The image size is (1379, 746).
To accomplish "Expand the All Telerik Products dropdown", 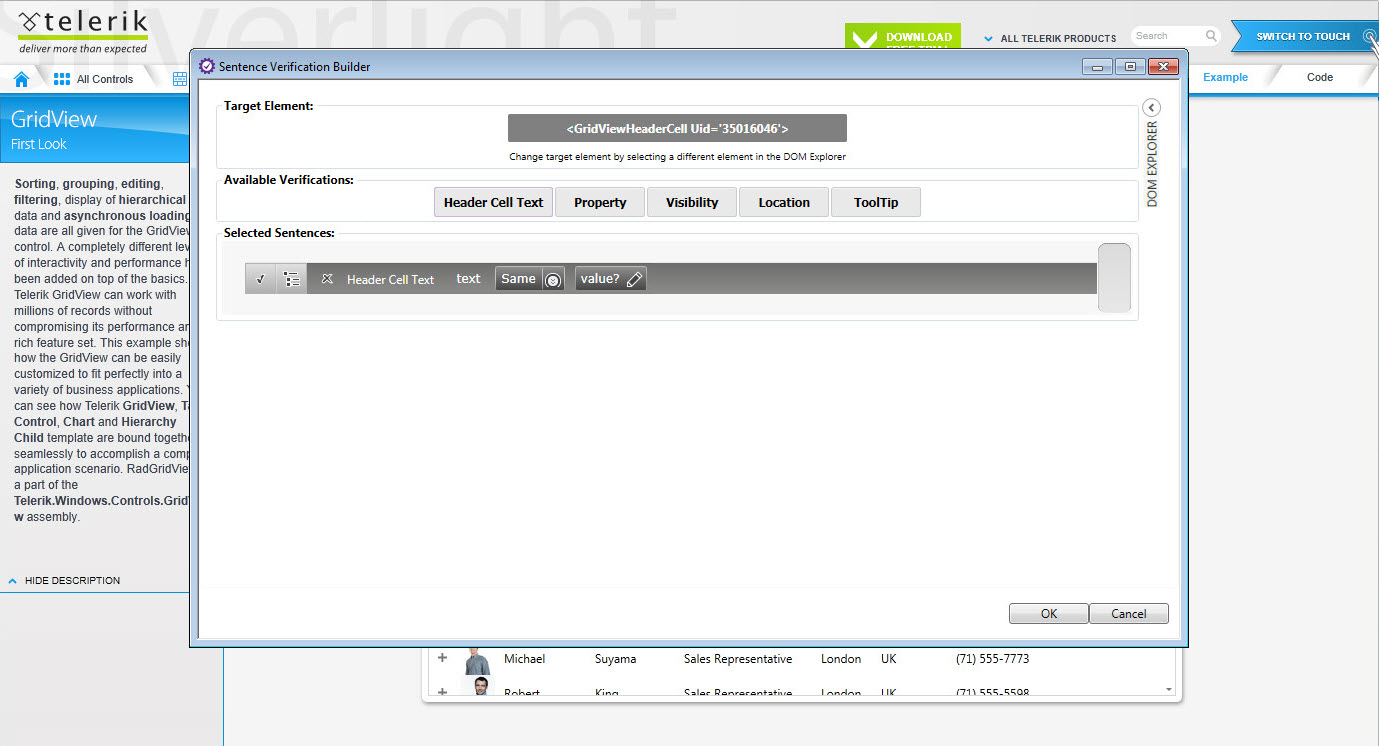I will click(x=1050, y=38).
